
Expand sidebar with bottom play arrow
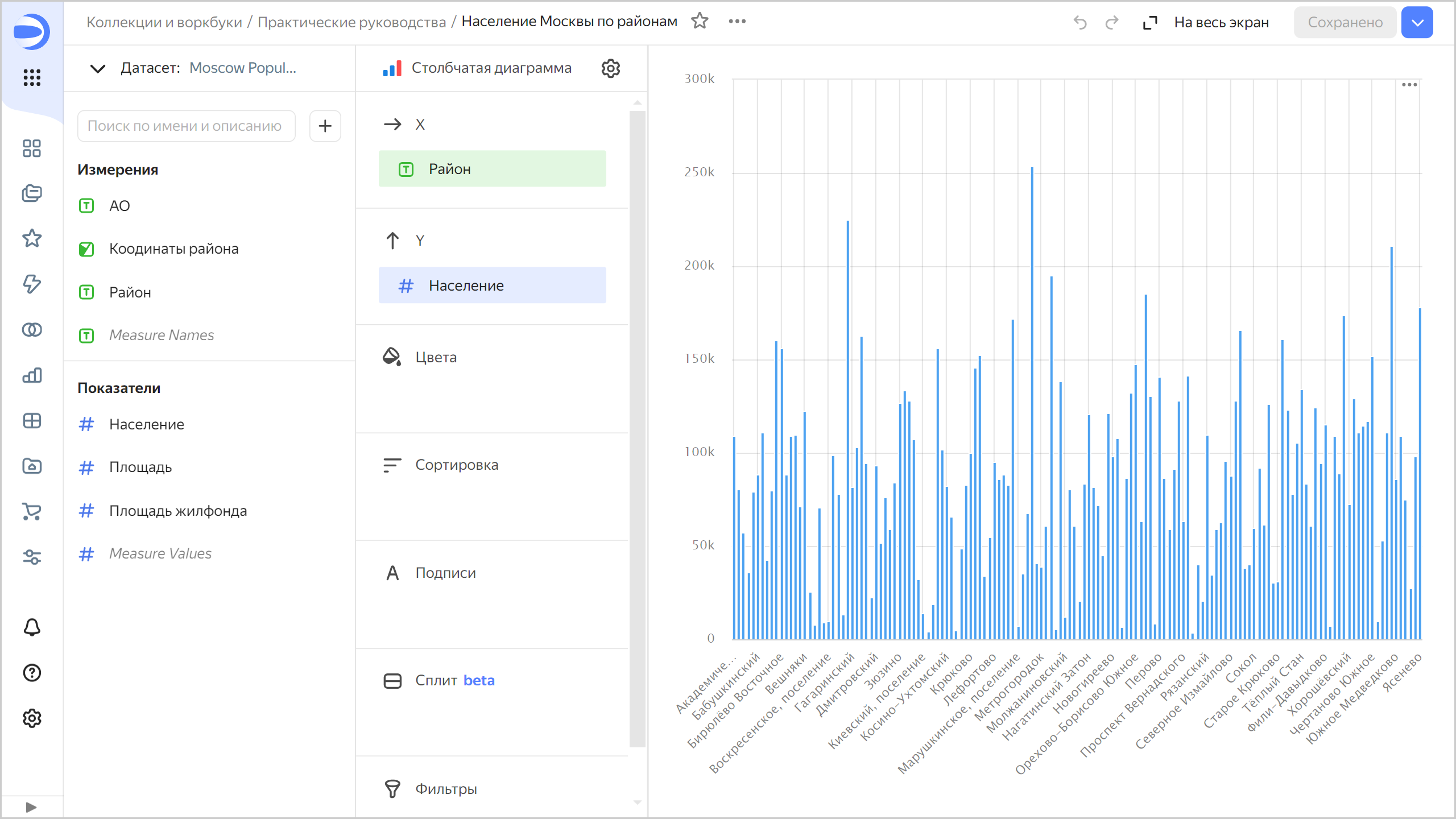[31, 807]
